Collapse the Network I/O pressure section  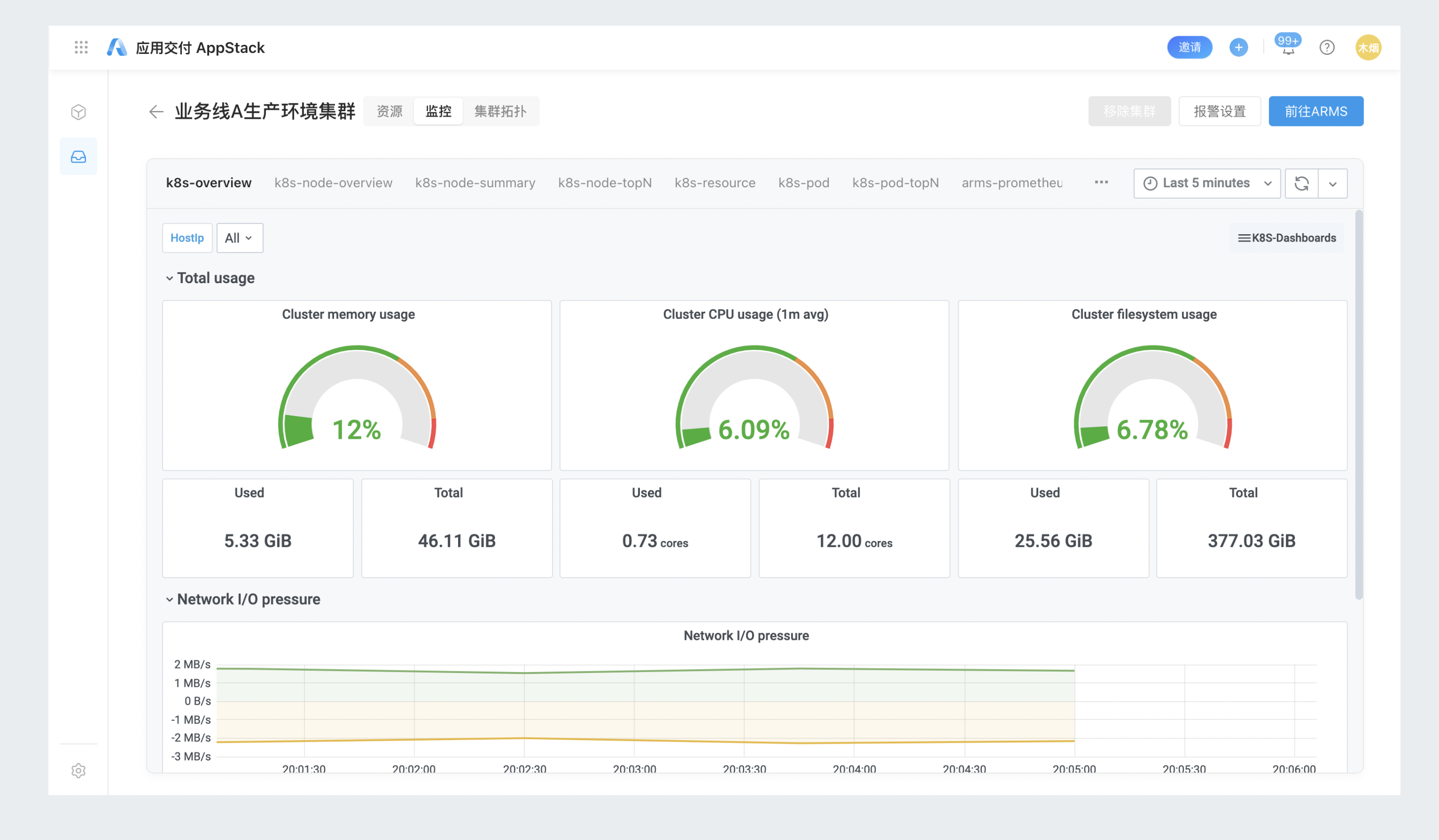coord(243,599)
